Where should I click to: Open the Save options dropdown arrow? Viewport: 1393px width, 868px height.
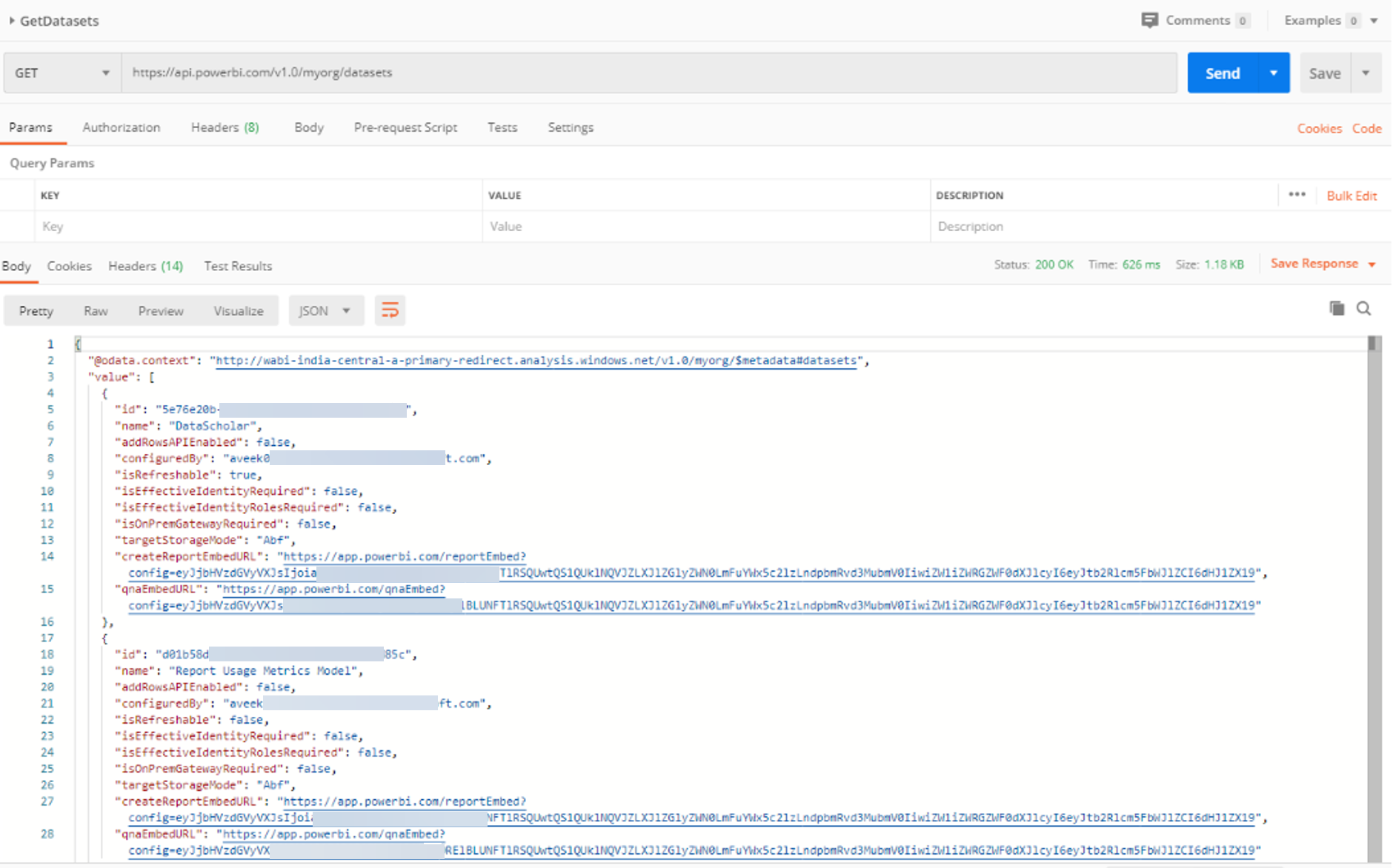click(x=1366, y=73)
